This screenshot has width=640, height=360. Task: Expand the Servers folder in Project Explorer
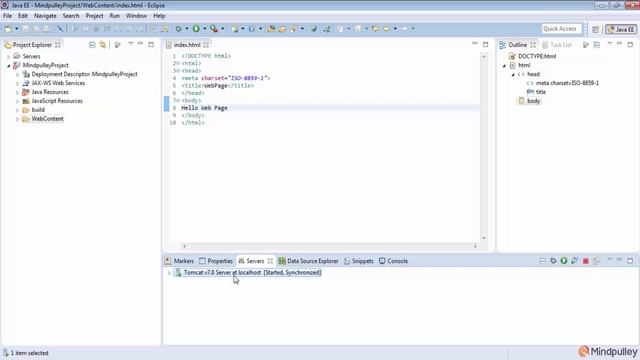(9, 56)
